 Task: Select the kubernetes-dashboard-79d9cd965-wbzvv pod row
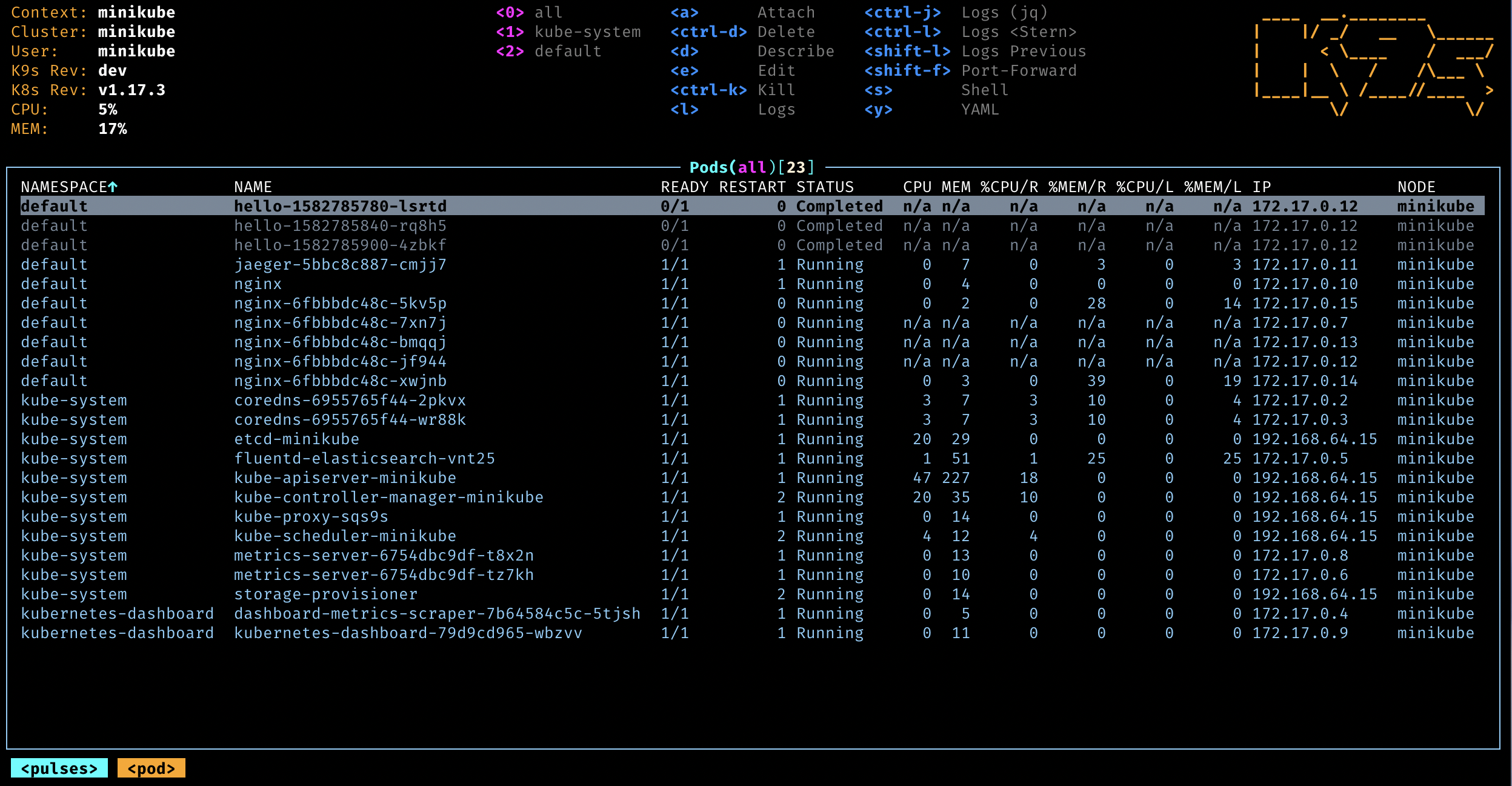(408, 633)
